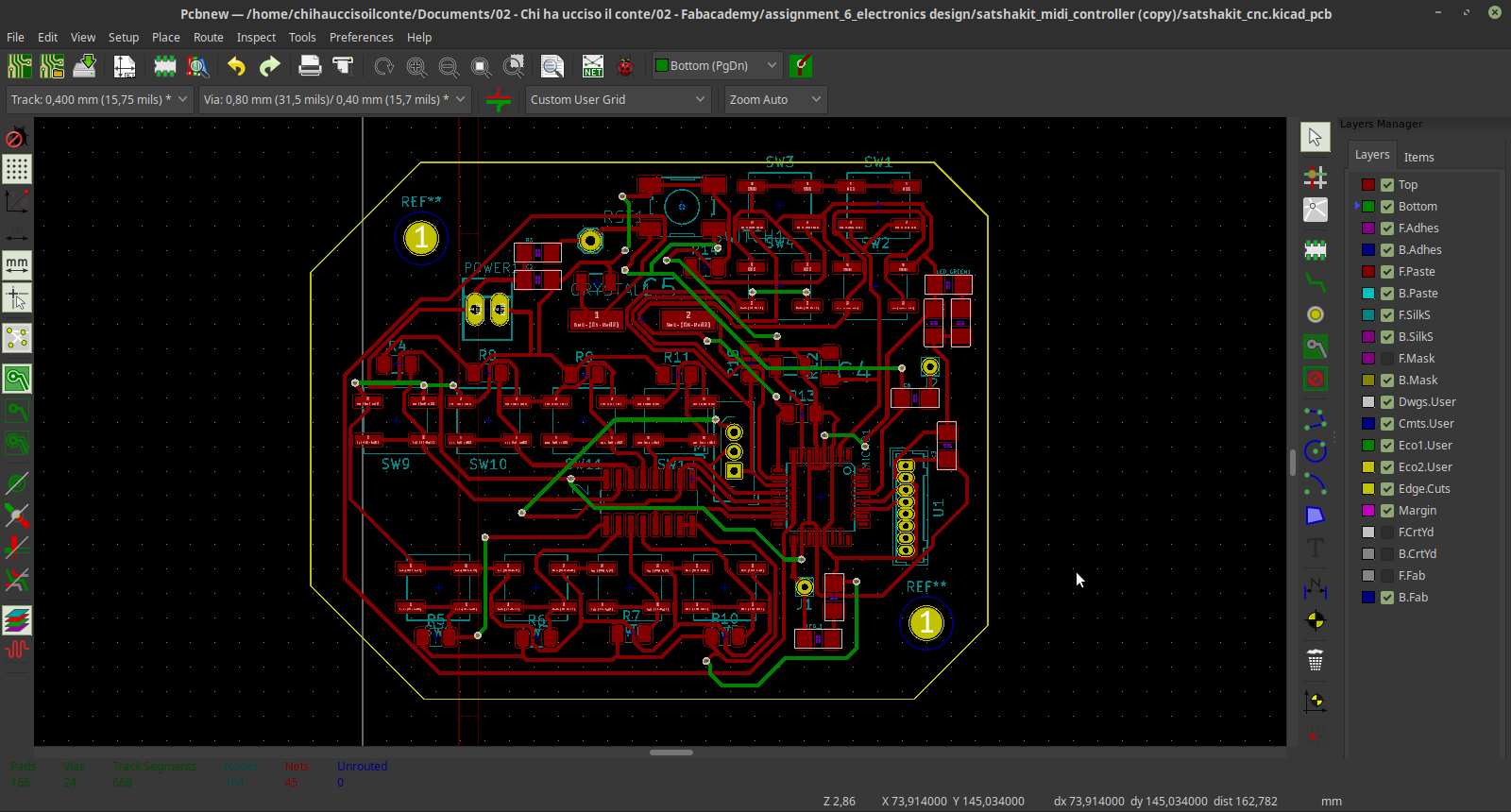The height and width of the screenshot is (812, 1511).
Task: Click the B.Paste layer cyan swatch
Action: pyautogui.click(x=1368, y=294)
